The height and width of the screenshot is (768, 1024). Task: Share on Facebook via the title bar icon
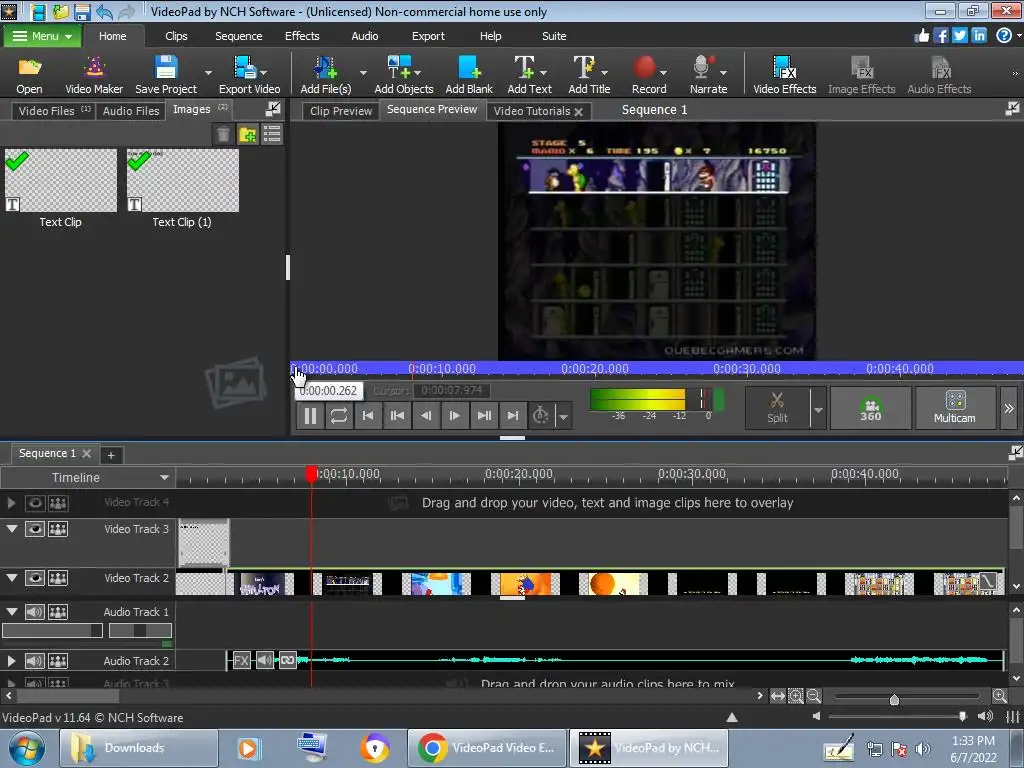click(940, 36)
